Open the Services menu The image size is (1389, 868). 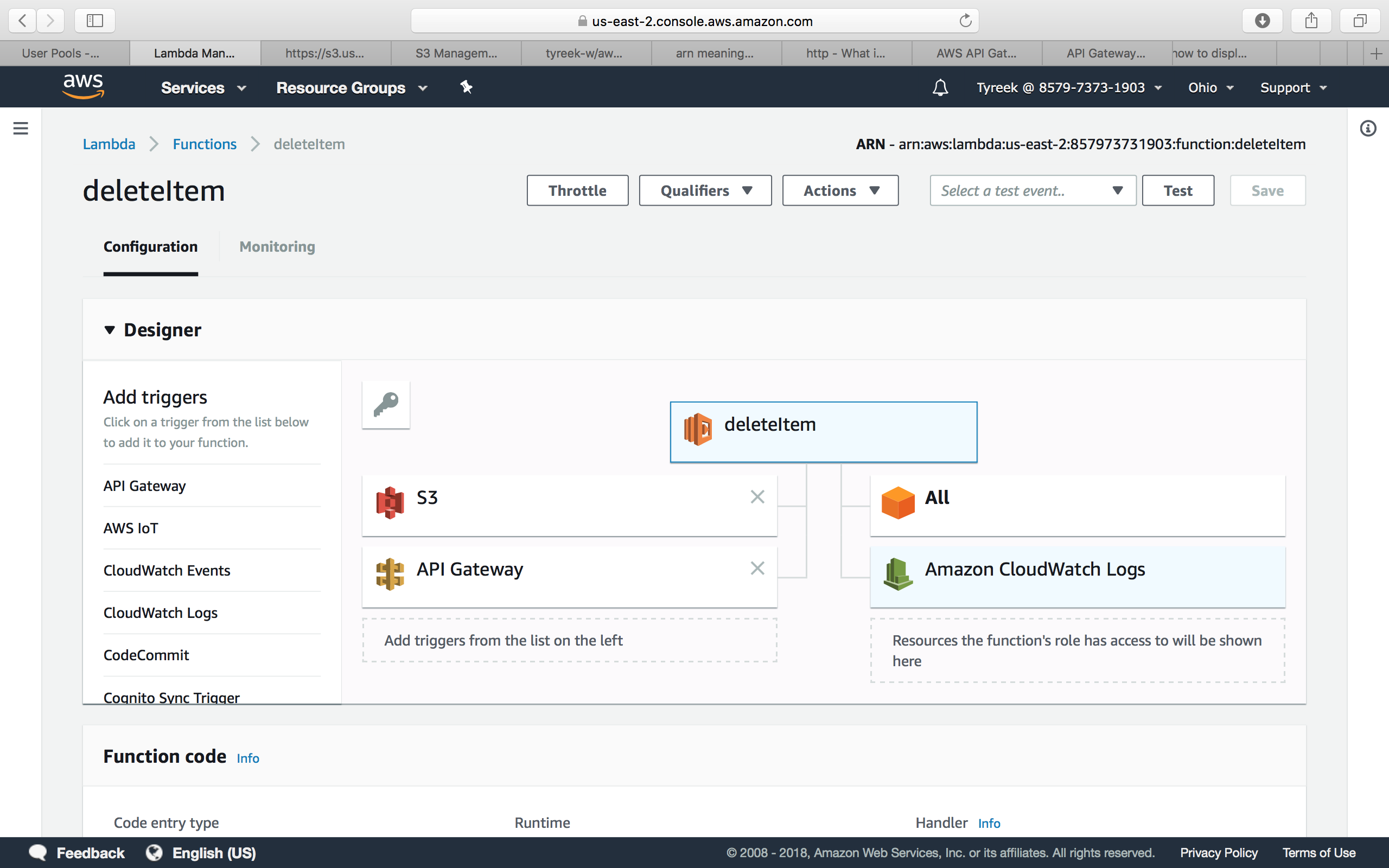[x=203, y=88]
